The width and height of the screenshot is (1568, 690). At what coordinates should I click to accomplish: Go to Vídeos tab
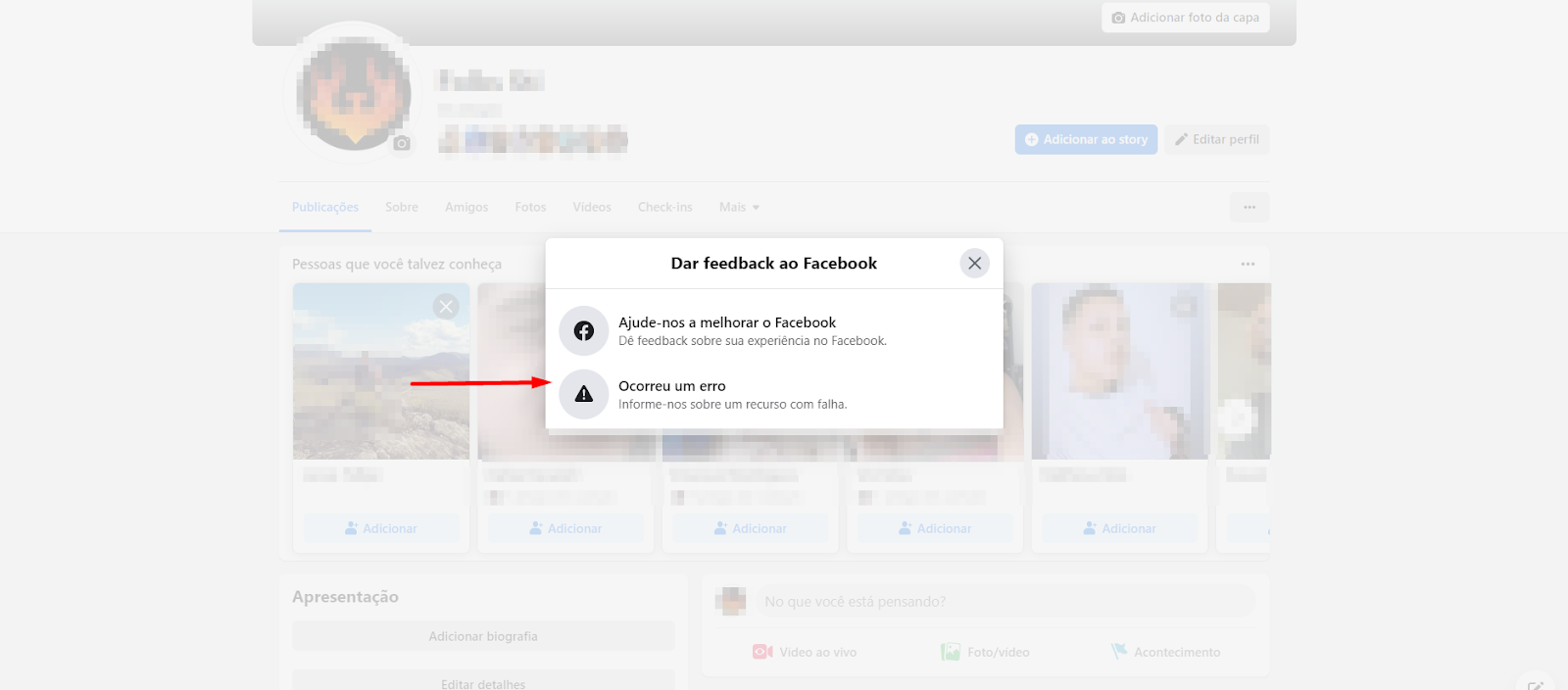(x=592, y=207)
